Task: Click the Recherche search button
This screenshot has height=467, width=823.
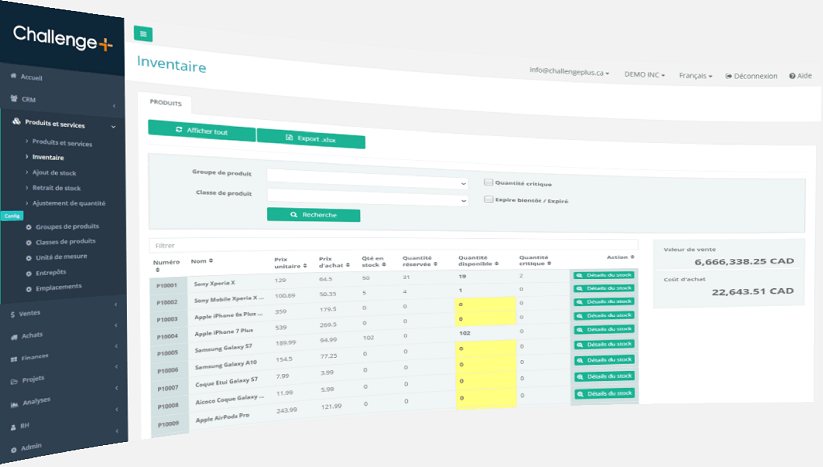Action: (313, 215)
